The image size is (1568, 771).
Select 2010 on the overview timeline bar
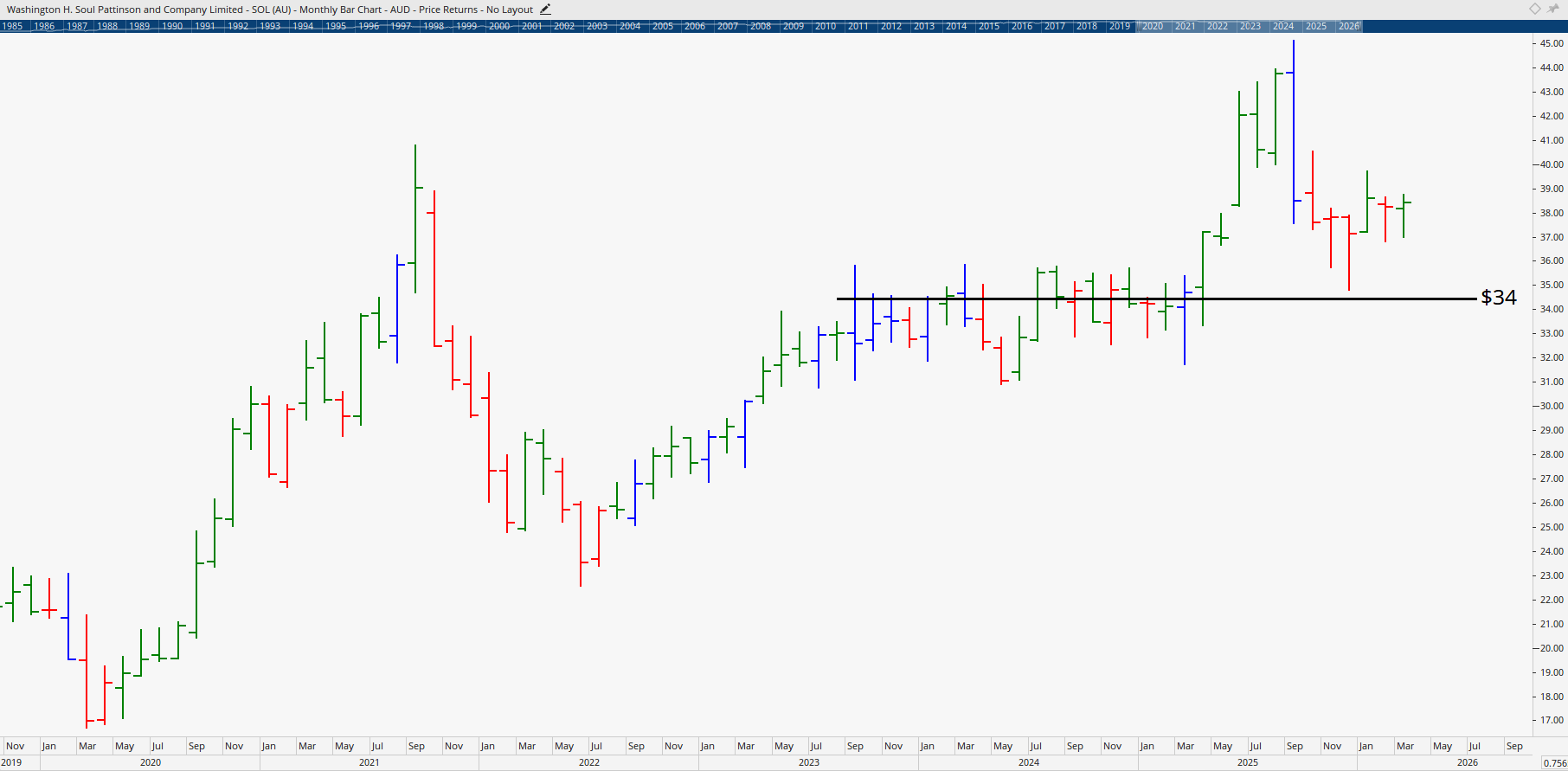coord(826,26)
